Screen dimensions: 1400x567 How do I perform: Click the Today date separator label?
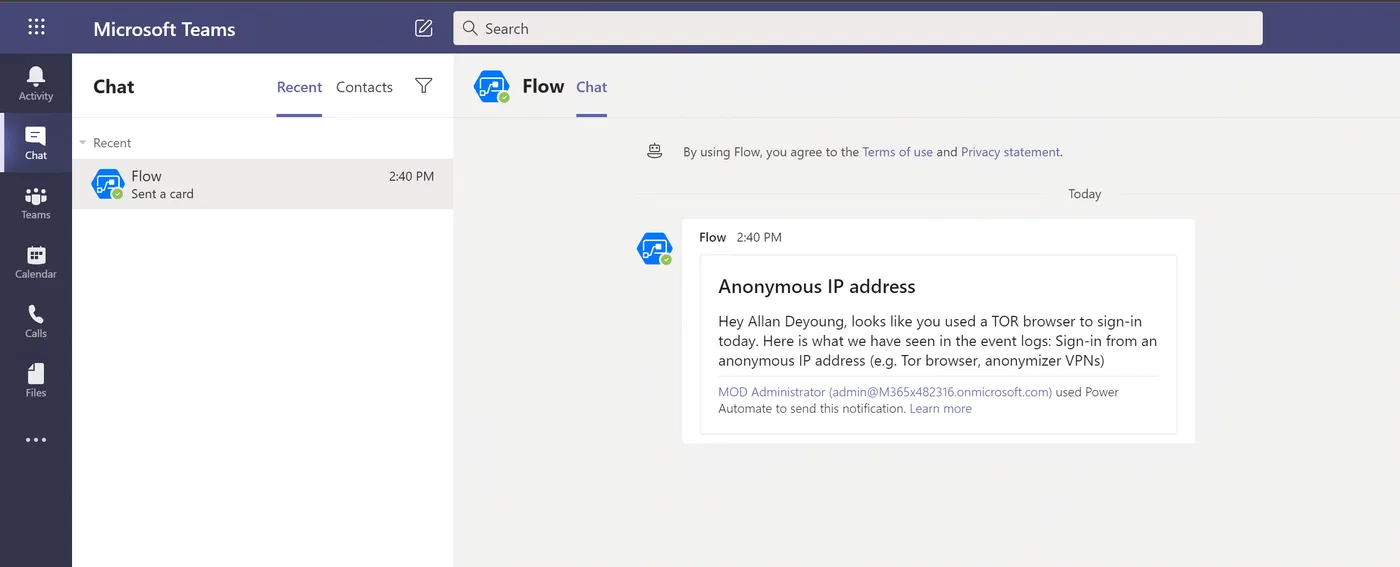[1084, 194]
